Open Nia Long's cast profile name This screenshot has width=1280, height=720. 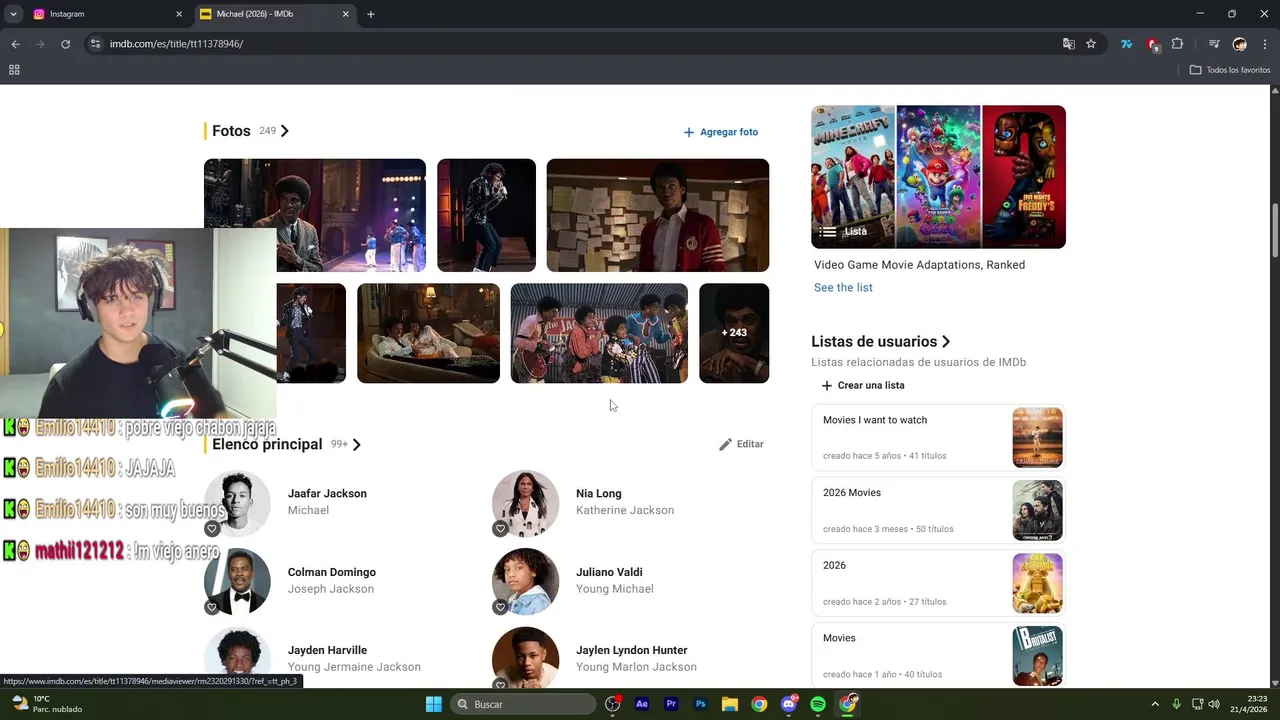click(599, 493)
